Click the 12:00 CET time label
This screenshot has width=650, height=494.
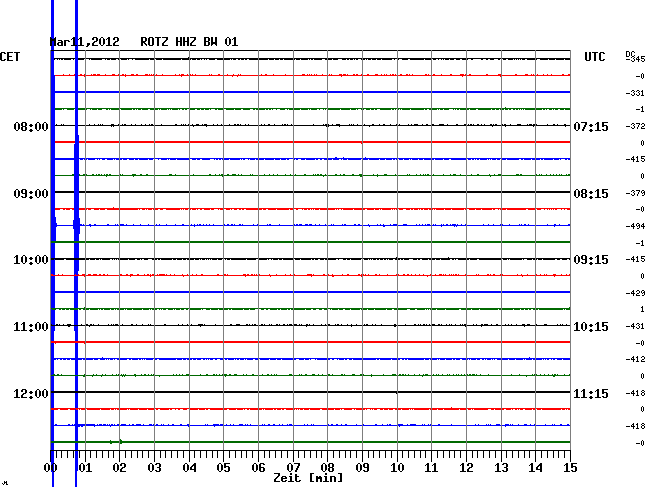31,393
